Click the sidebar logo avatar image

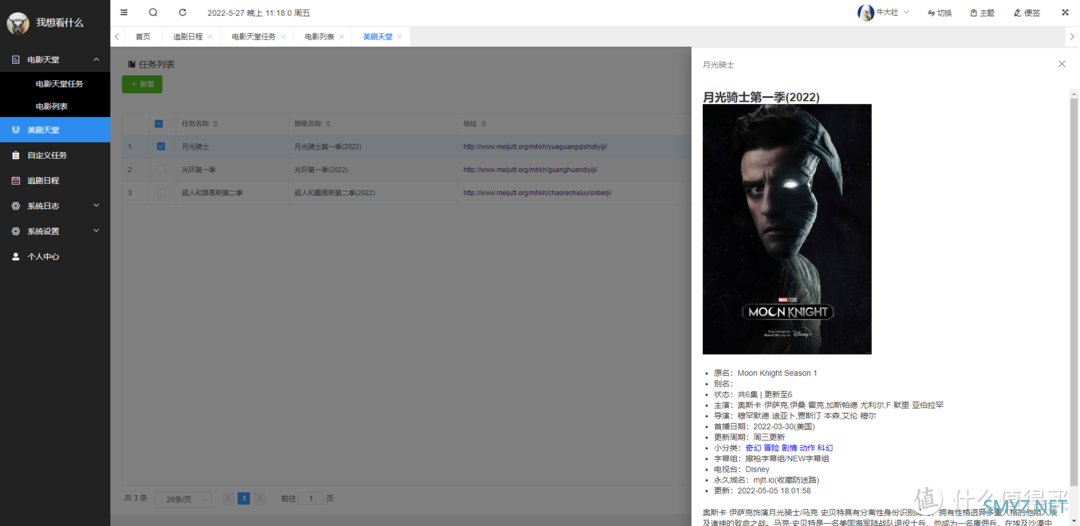18,23
